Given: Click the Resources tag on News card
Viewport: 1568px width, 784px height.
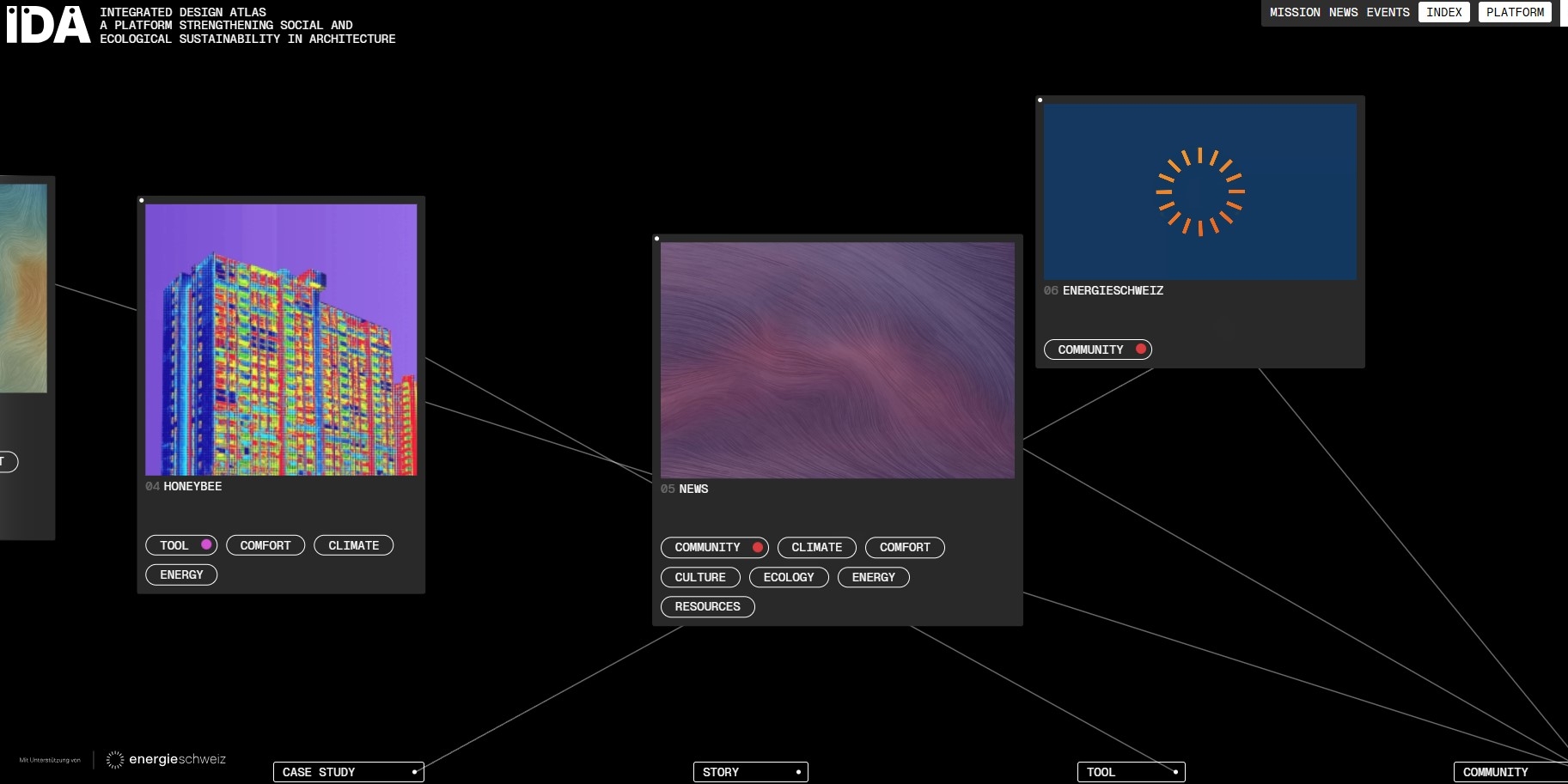Looking at the screenshot, I should (x=707, y=607).
